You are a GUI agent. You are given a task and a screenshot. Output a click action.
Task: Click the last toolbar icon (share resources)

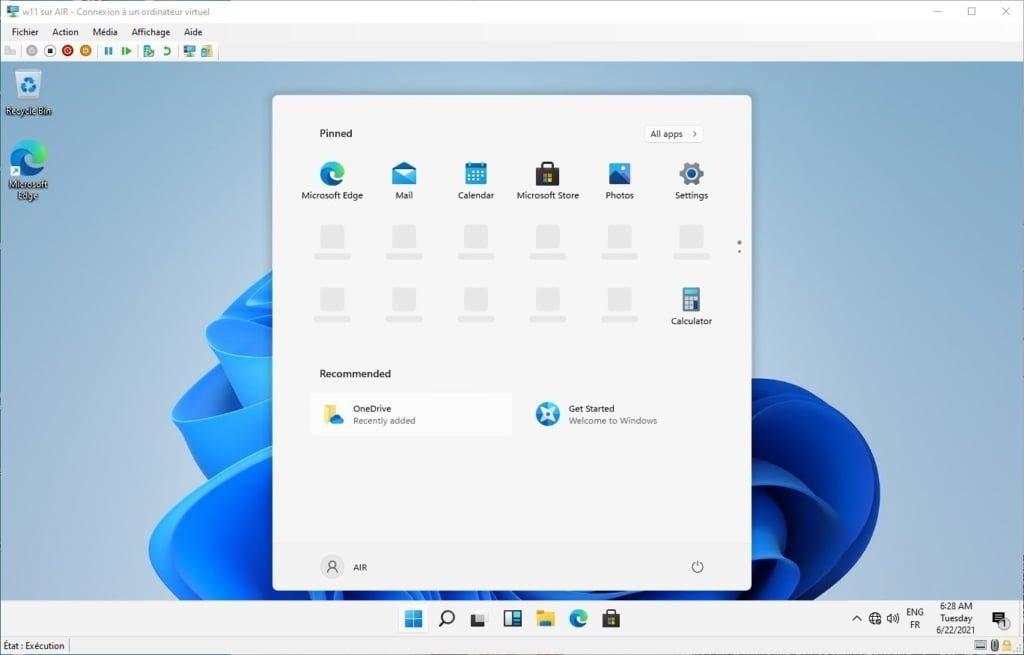(207, 51)
